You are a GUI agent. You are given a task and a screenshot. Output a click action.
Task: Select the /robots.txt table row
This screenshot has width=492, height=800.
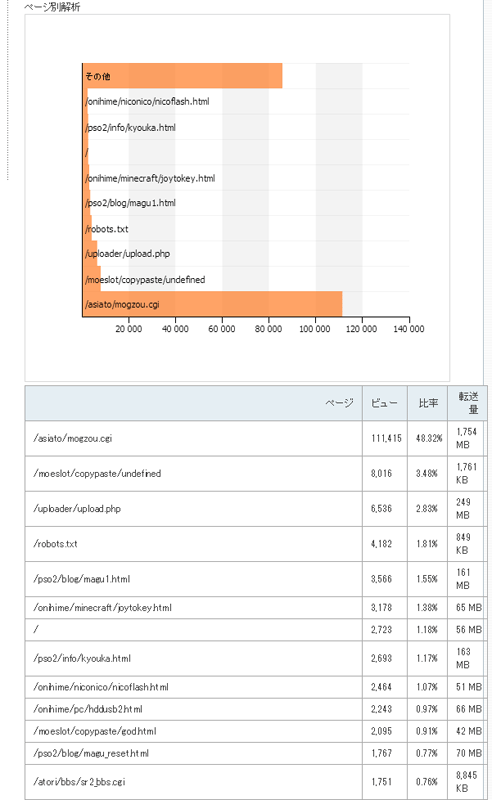point(256,544)
